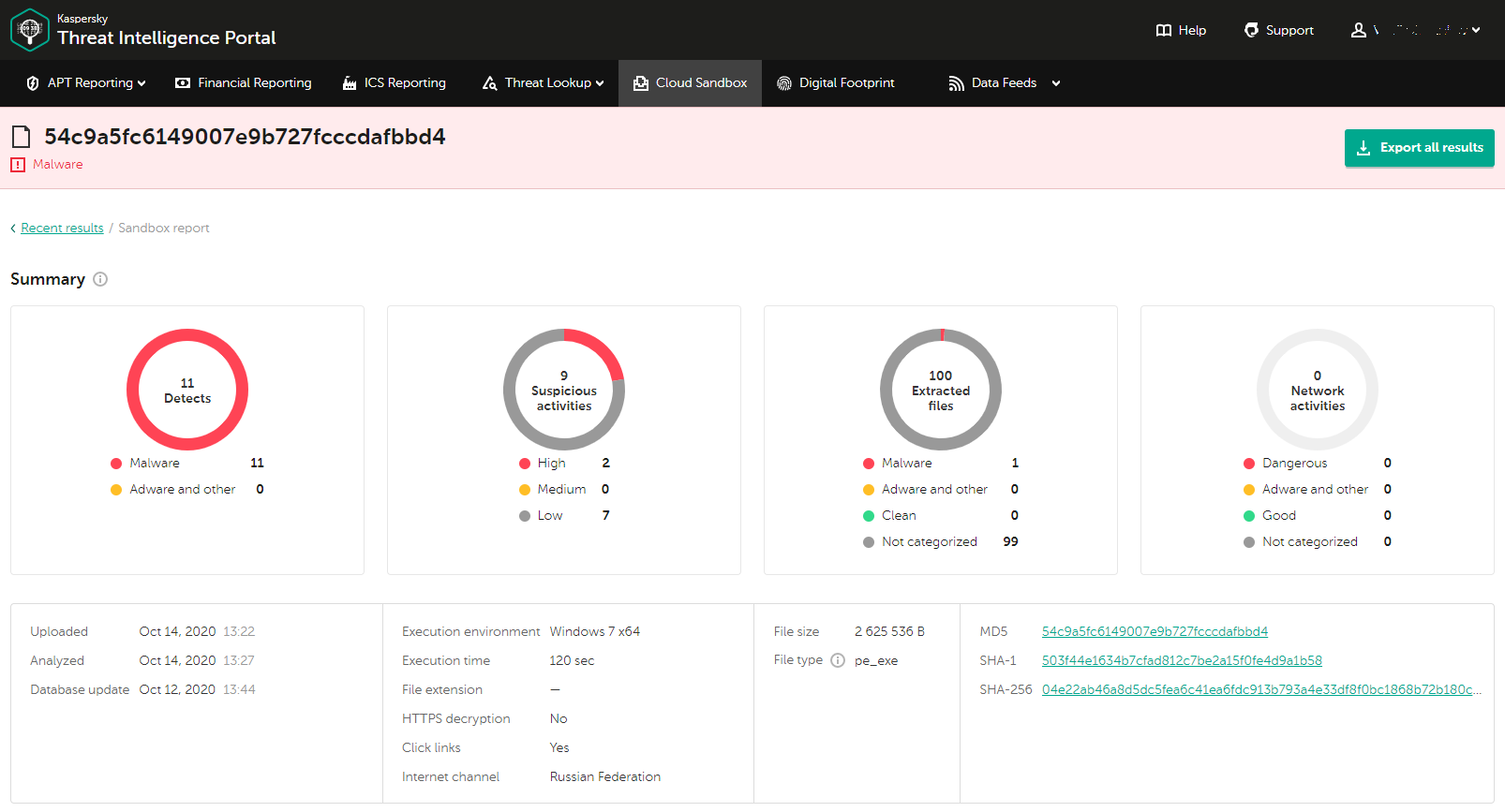Click the Support headset icon
Viewport: 1505px width, 812px height.
point(1251,30)
